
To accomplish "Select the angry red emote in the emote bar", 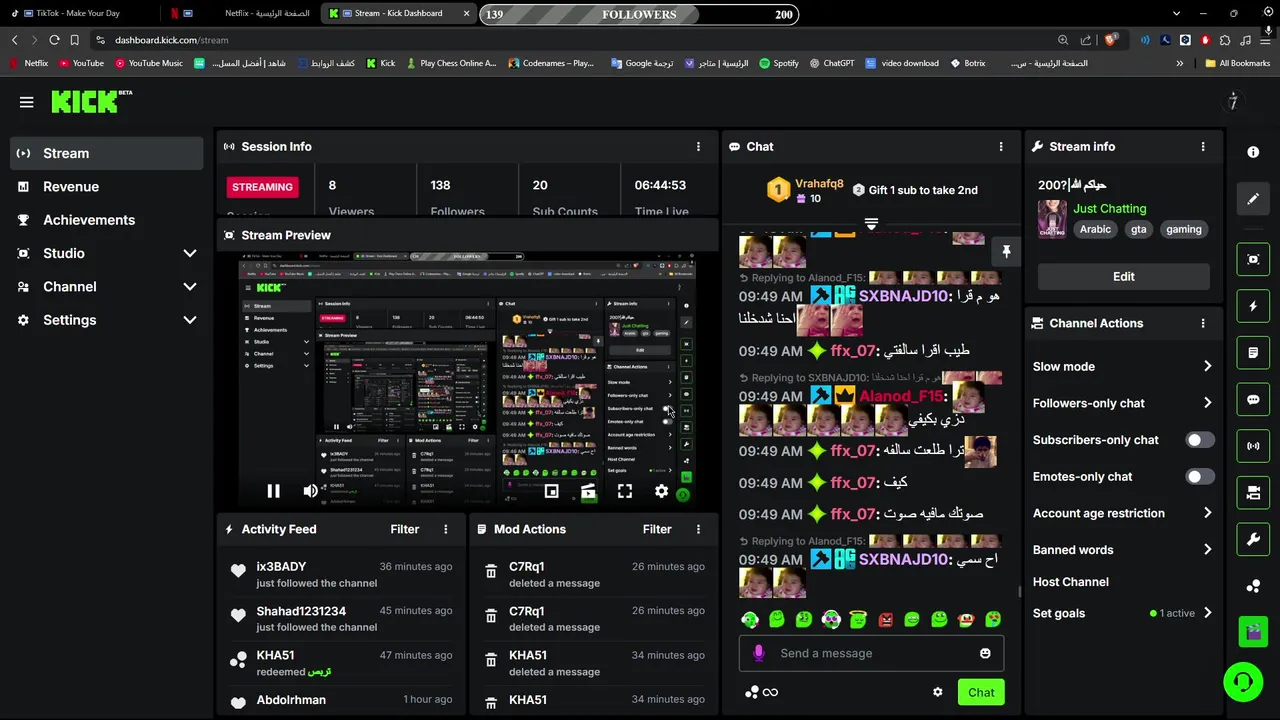I will tap(885, 620).
